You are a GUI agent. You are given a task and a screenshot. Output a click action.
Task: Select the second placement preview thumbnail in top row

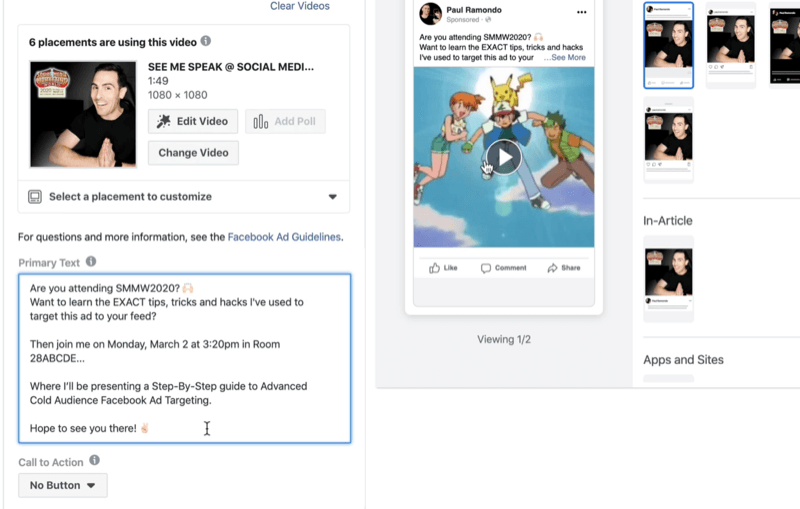tap(731, 45)
